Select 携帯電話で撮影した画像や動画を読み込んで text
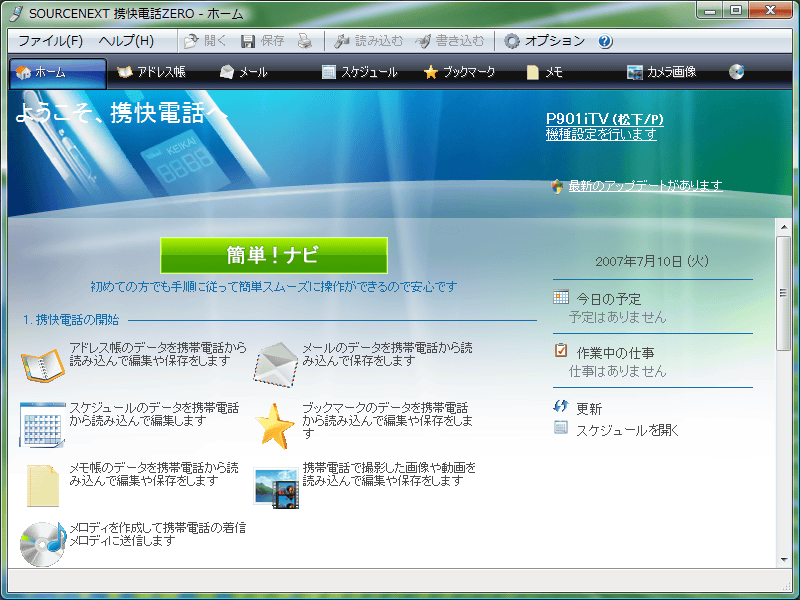The height and width of the screenshot is (600, 800). 389,474
